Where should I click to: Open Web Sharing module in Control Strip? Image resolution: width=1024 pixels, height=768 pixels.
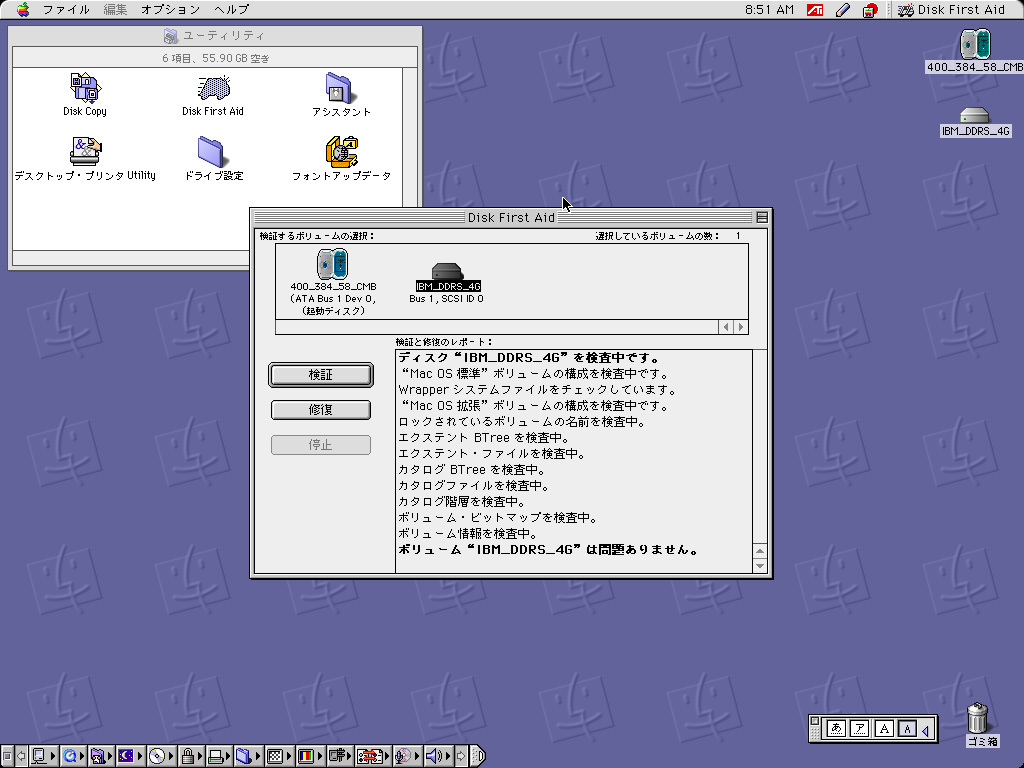(x=374, y=756)
